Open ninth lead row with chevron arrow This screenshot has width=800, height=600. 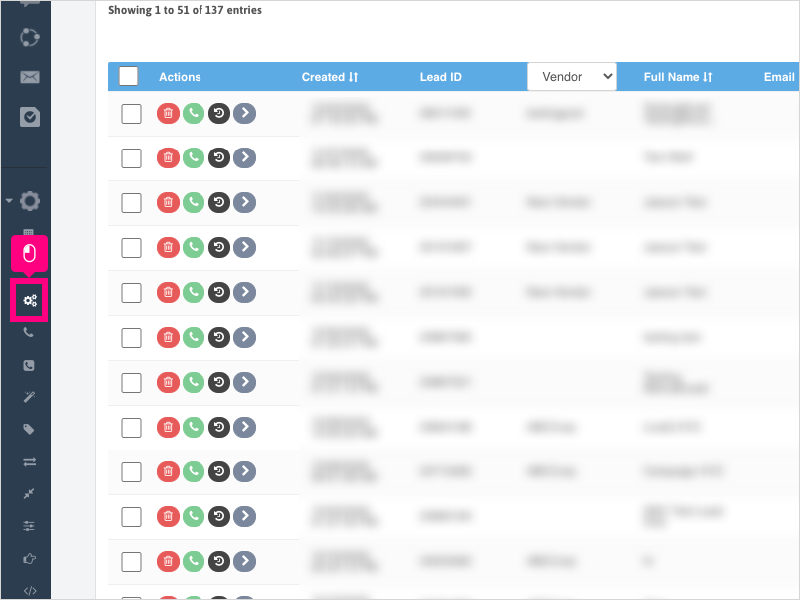(x=244, y=471)
